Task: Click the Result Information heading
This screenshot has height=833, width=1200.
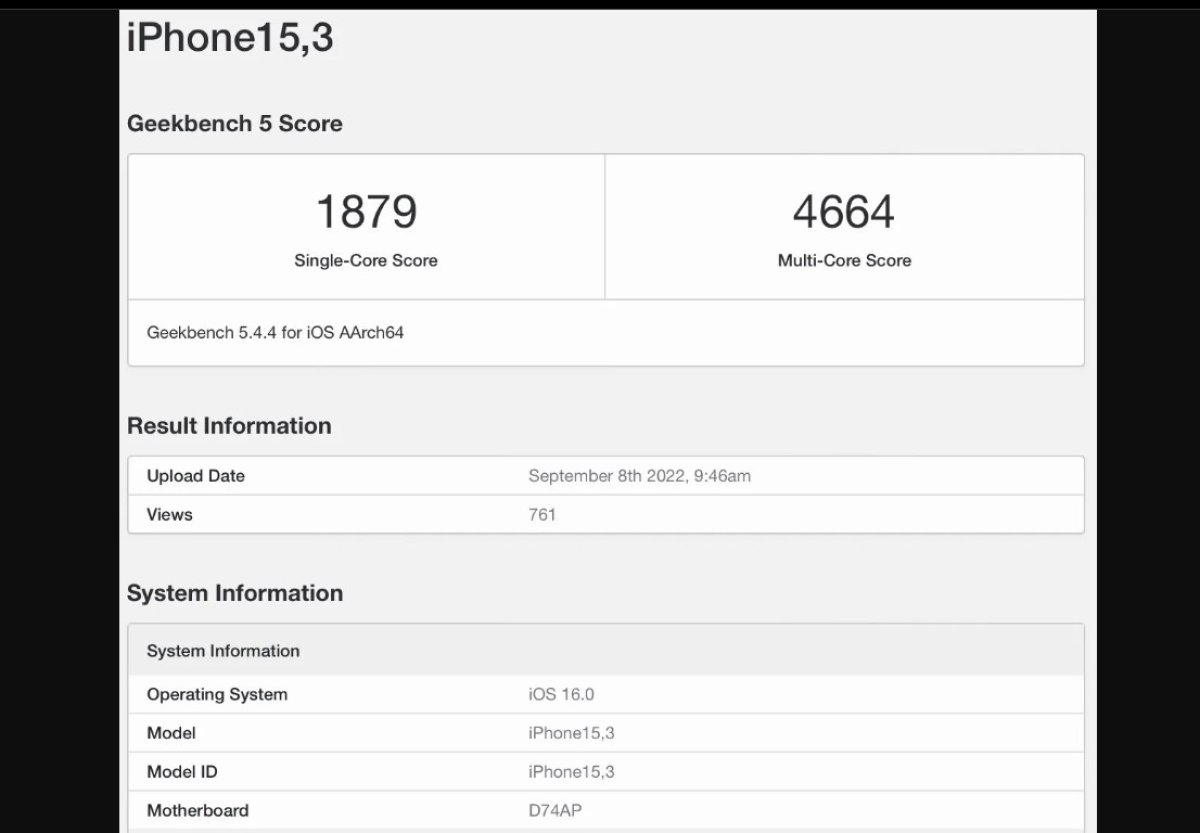Action: pos(229,426)
